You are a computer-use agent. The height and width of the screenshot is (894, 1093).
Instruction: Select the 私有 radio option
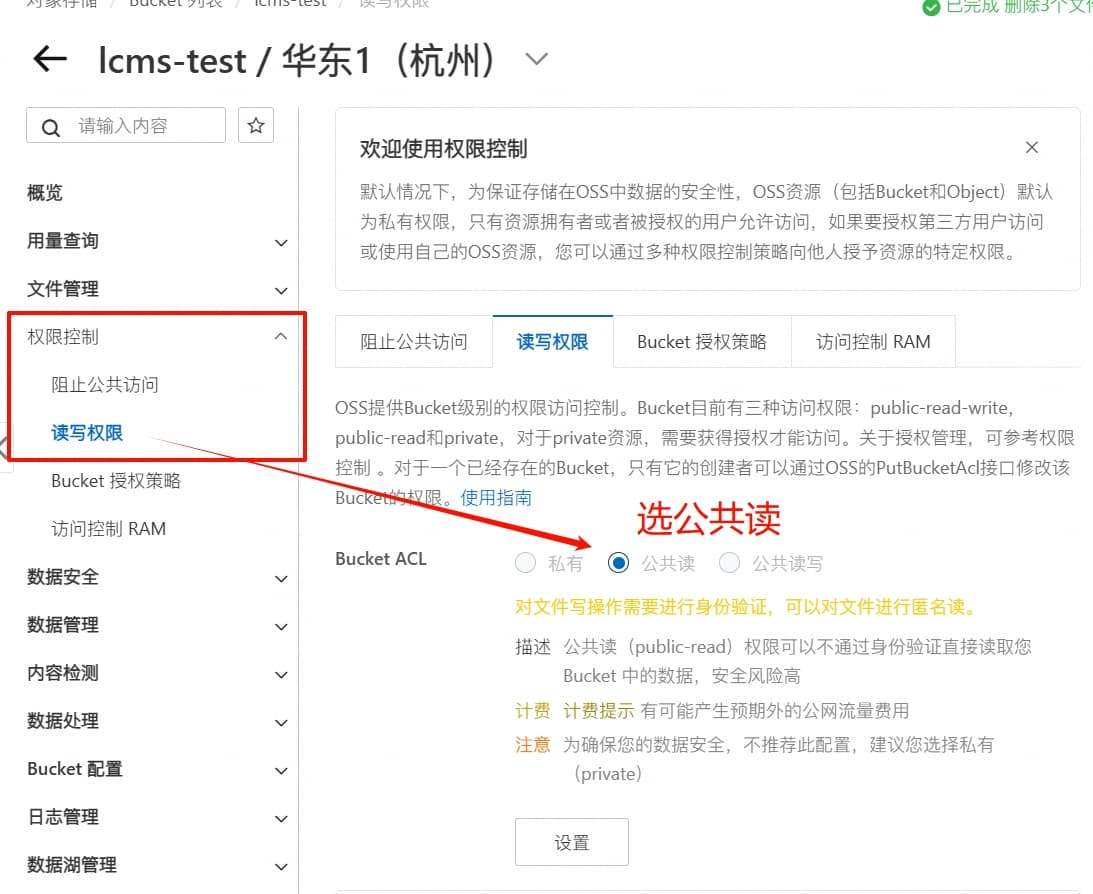(x=526, y=562)
